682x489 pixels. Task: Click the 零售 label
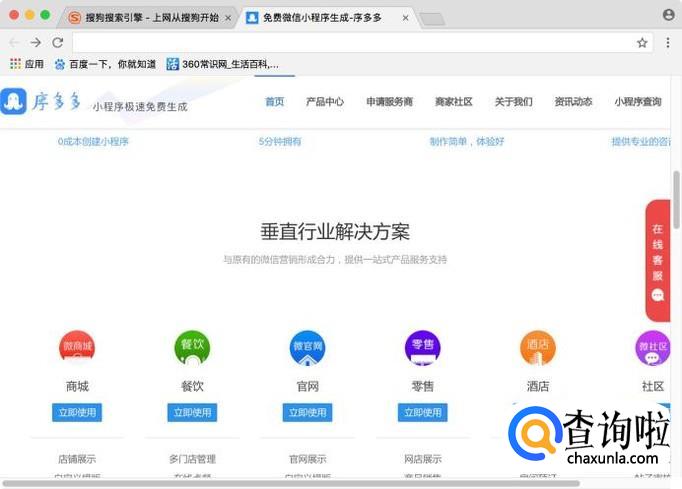pos(423,386)
